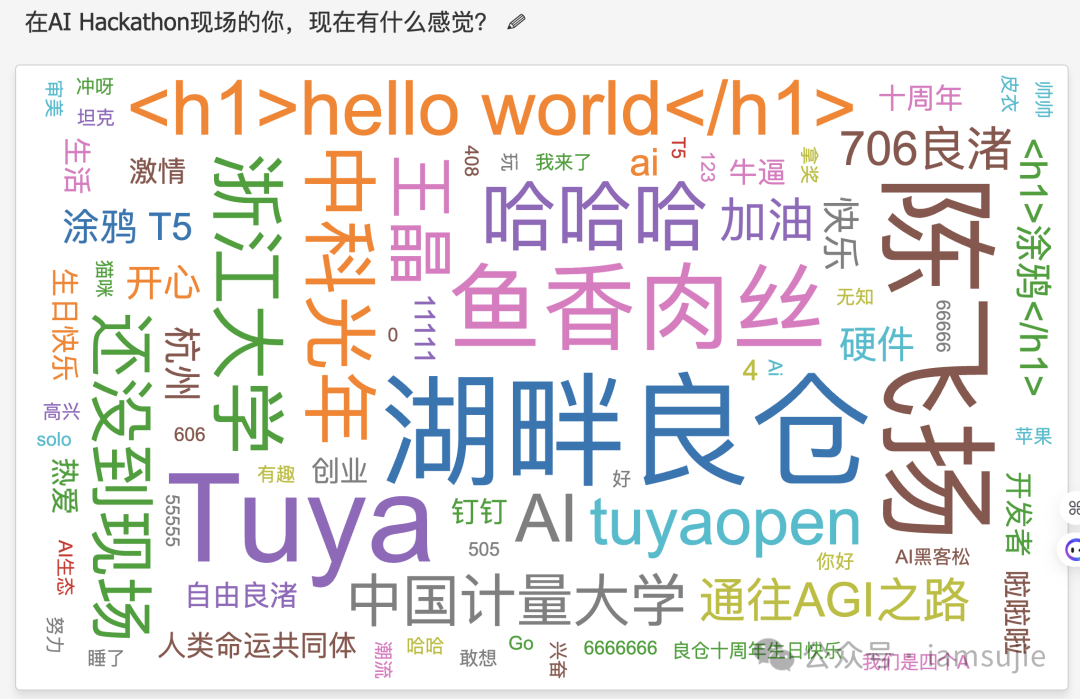Select the purple "坦克" word
The width and height of the screenshot is (1080, 699).
click(96, 117)
